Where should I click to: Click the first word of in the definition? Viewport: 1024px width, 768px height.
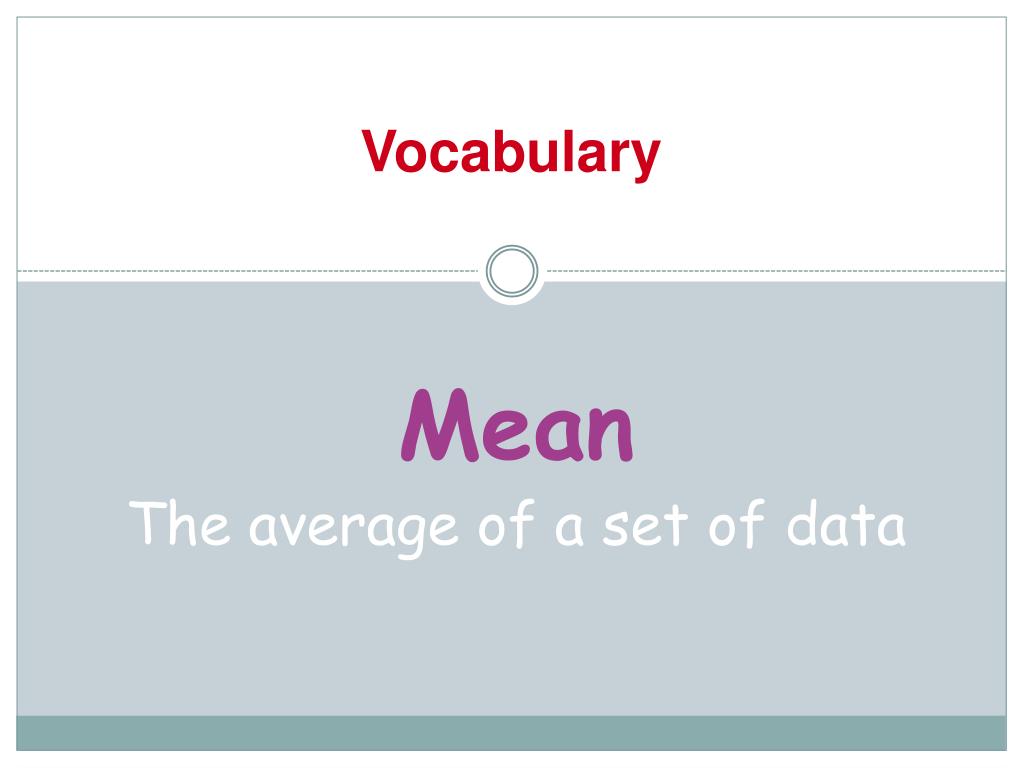click(507, 522)
